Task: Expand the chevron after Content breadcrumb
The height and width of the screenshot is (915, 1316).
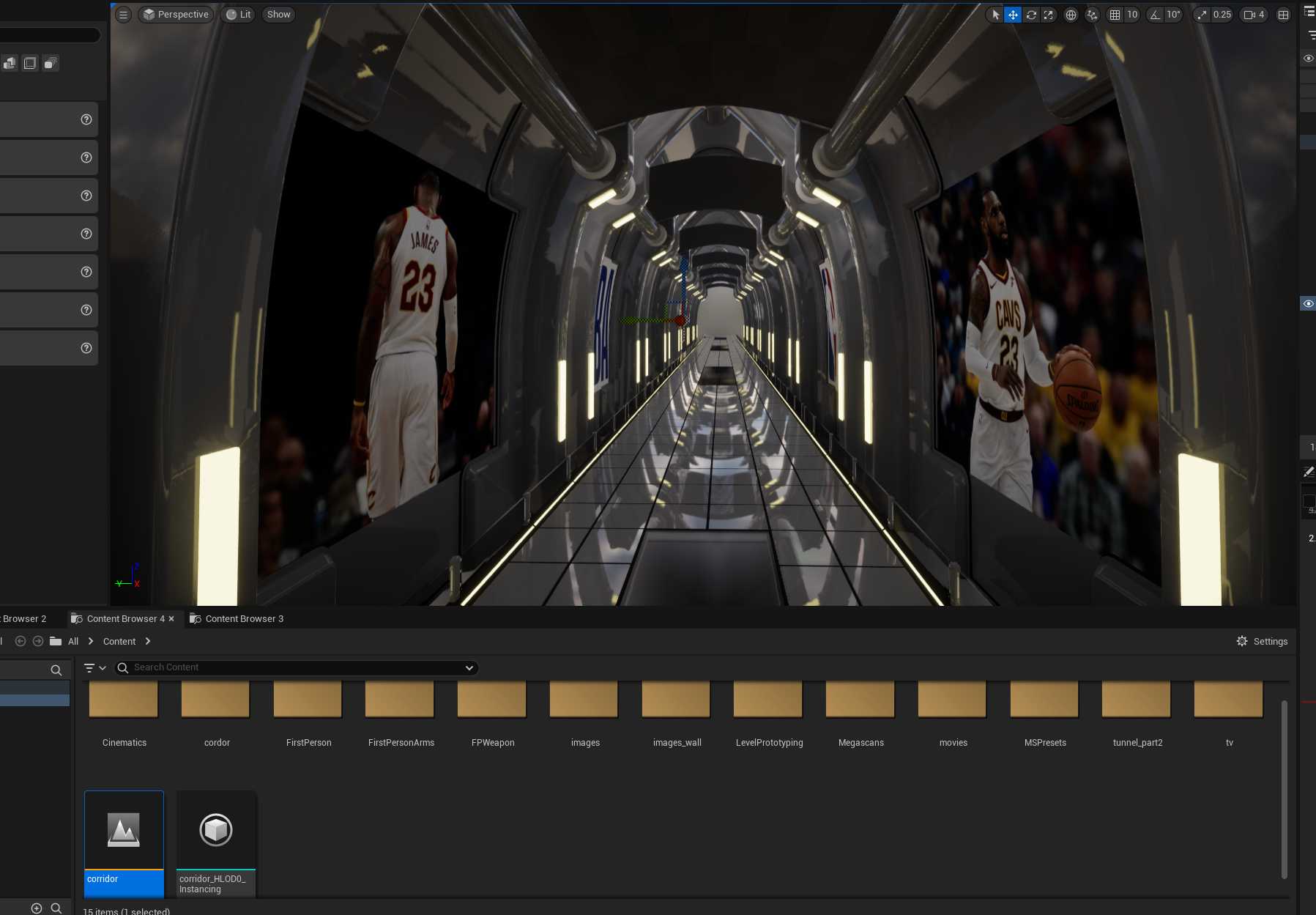Action: coord(148,641)
